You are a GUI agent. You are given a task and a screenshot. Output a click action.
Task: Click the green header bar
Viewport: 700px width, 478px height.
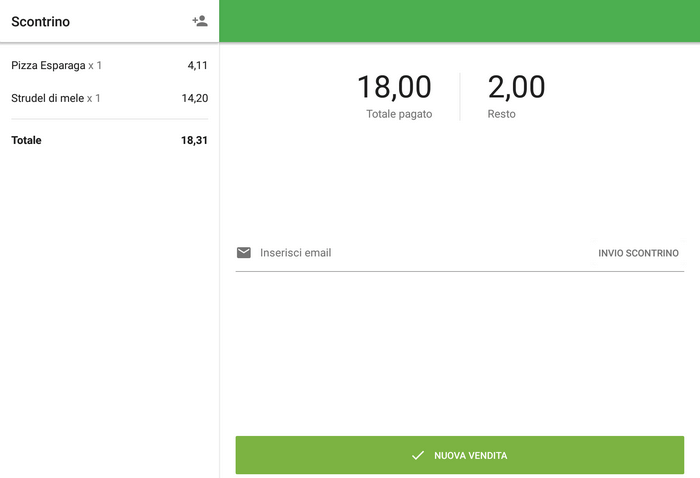459,21
